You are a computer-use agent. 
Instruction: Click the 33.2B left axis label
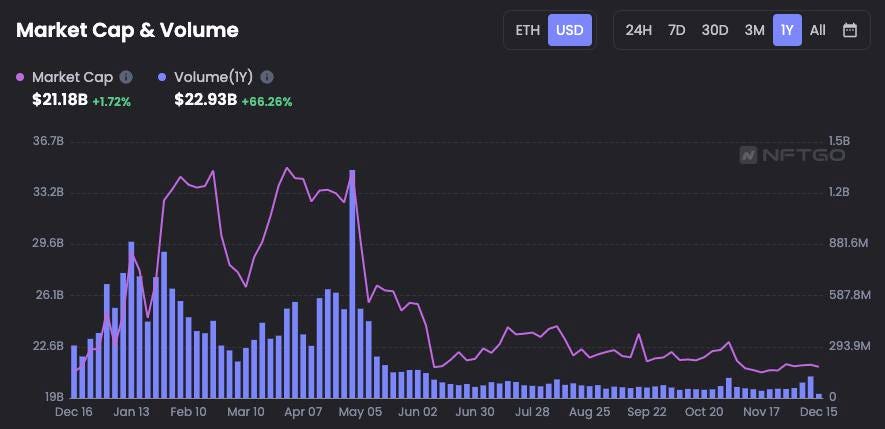coord(49,192)
